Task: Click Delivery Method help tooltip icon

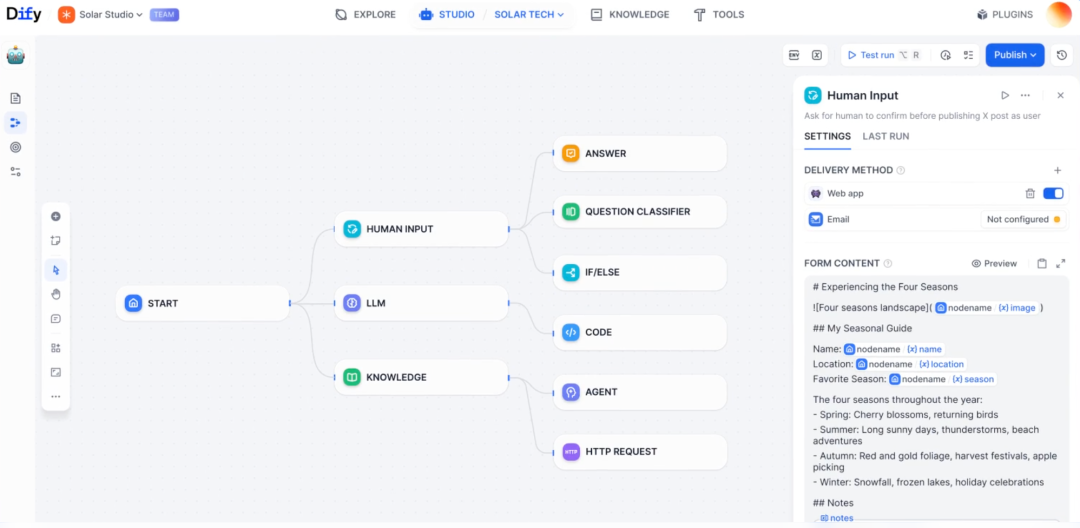Action: [x=901, y=170]
